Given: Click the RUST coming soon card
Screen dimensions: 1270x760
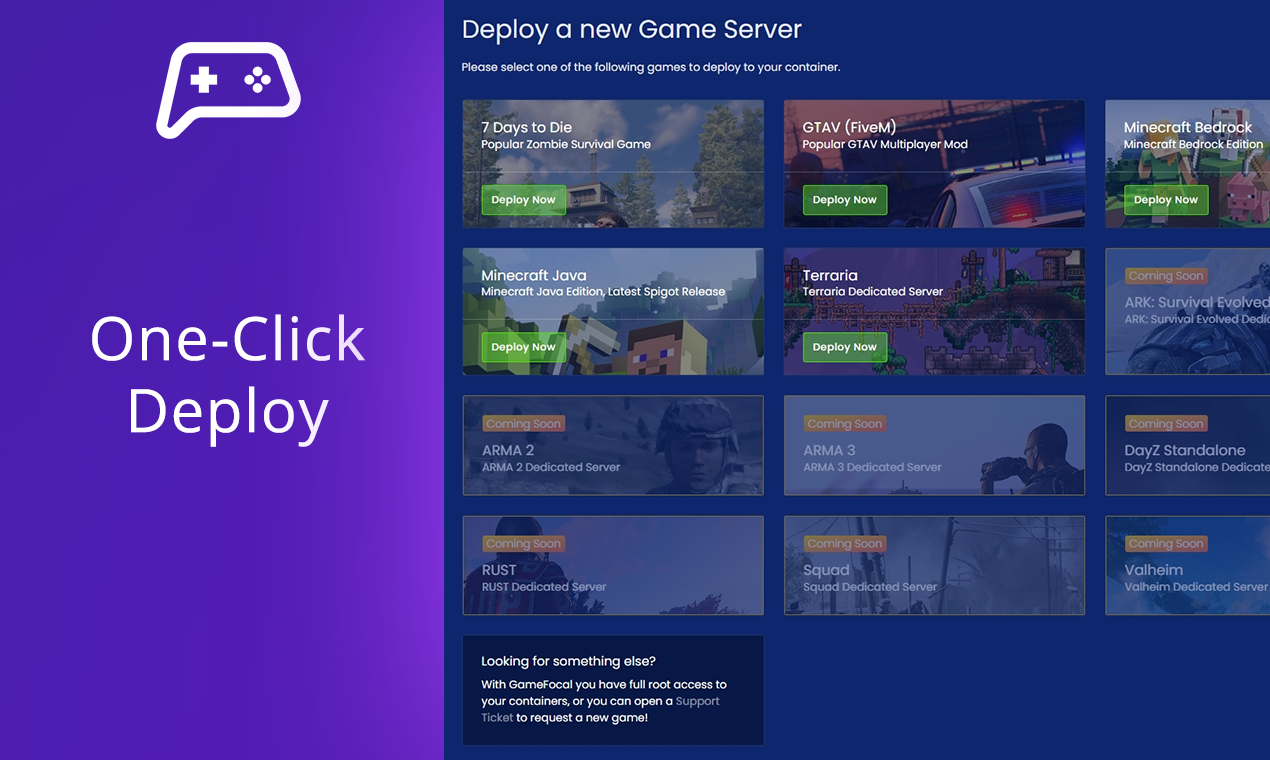Looking at the screenshot, I should coord(613,565).
